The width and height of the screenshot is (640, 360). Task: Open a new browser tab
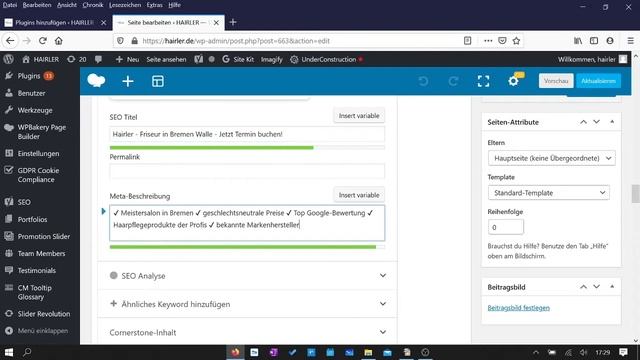coord(233,22)
